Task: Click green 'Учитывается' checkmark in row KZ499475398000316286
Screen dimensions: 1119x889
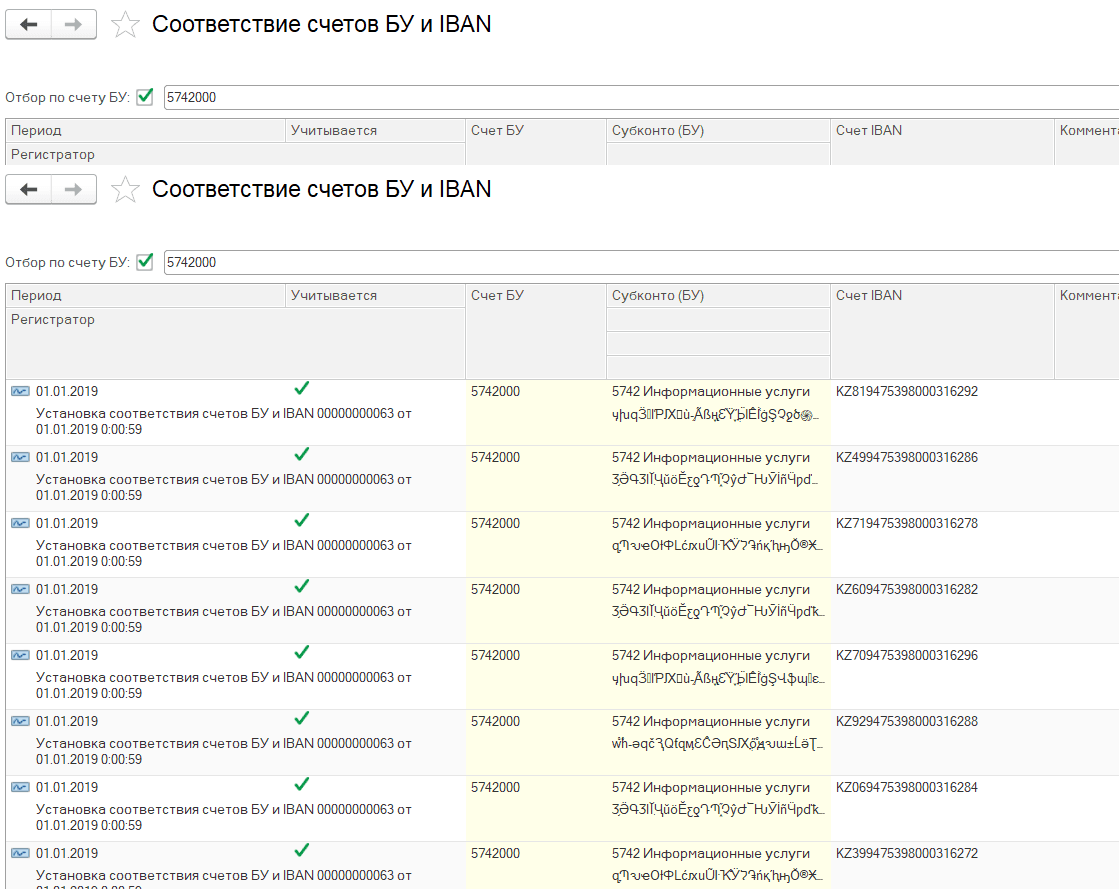Action: coord(302,454)
